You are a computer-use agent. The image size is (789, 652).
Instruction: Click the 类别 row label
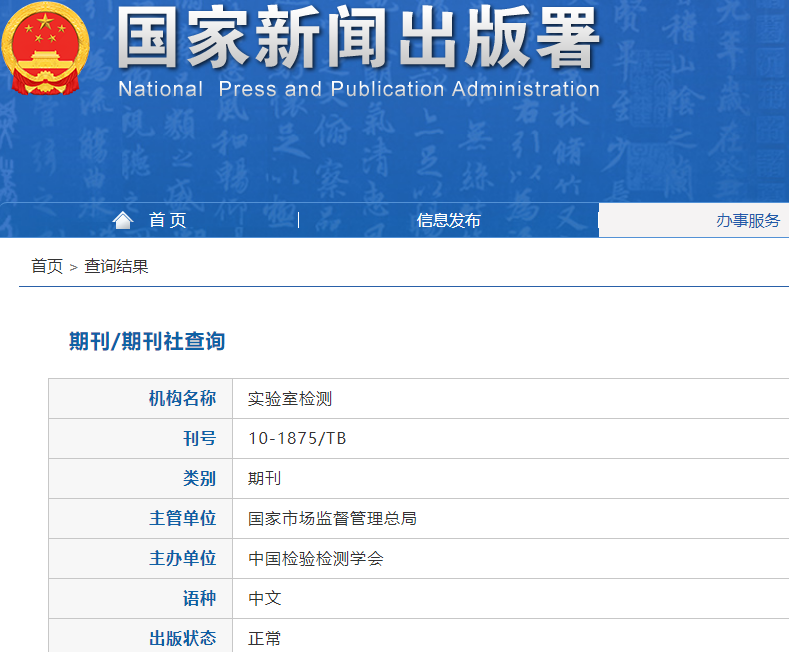[198, 478]
